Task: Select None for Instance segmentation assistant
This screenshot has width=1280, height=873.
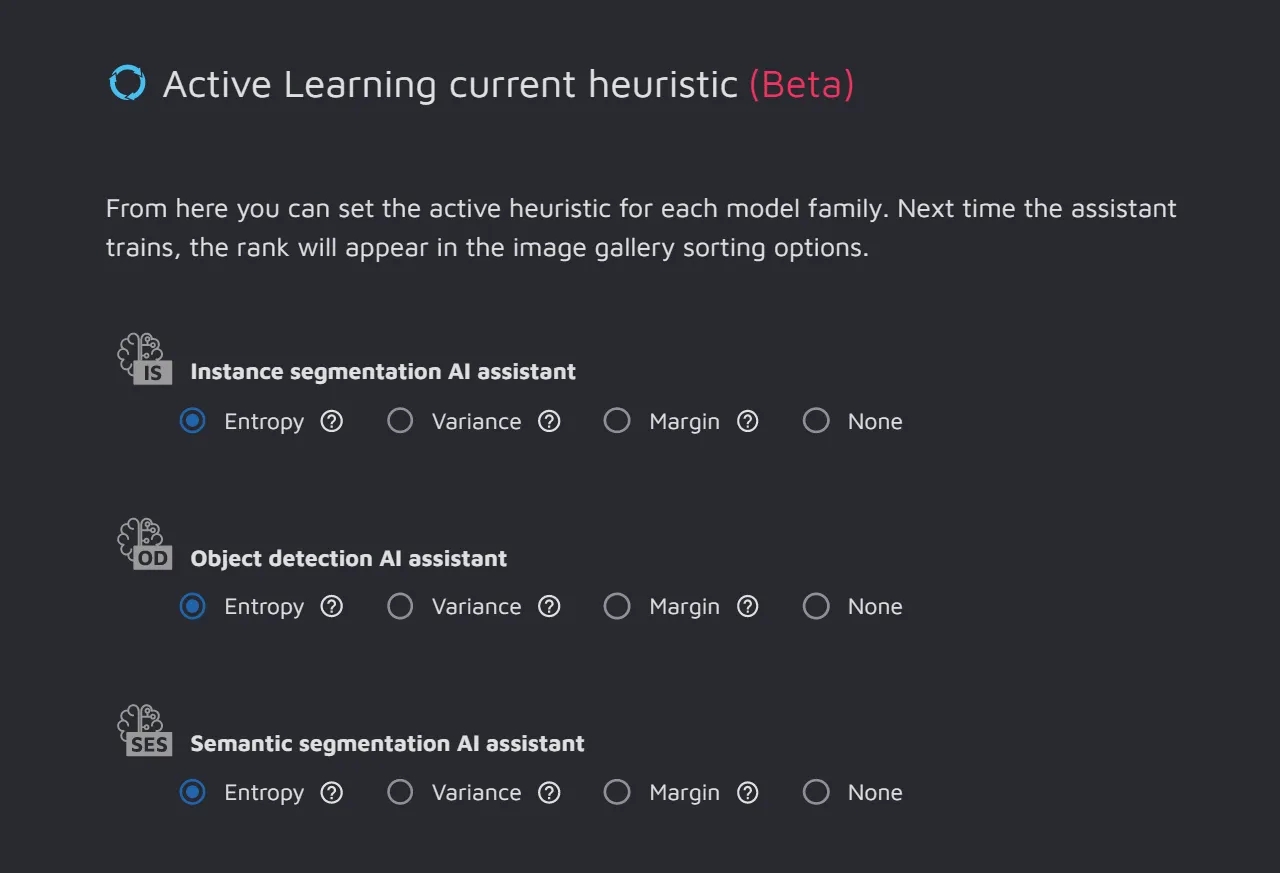Action: click(x=816, y=421)
